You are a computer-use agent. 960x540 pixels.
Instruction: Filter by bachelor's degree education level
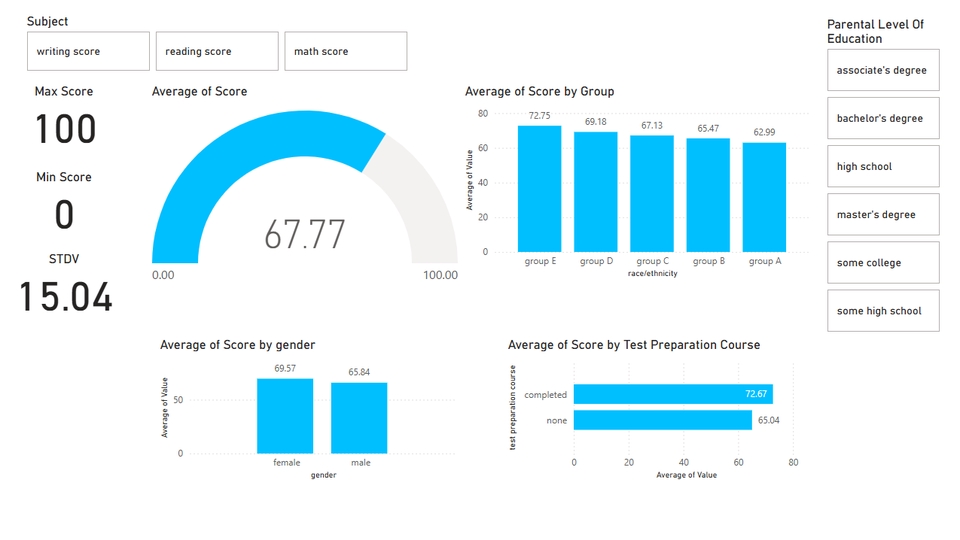(x=883, y=118)
